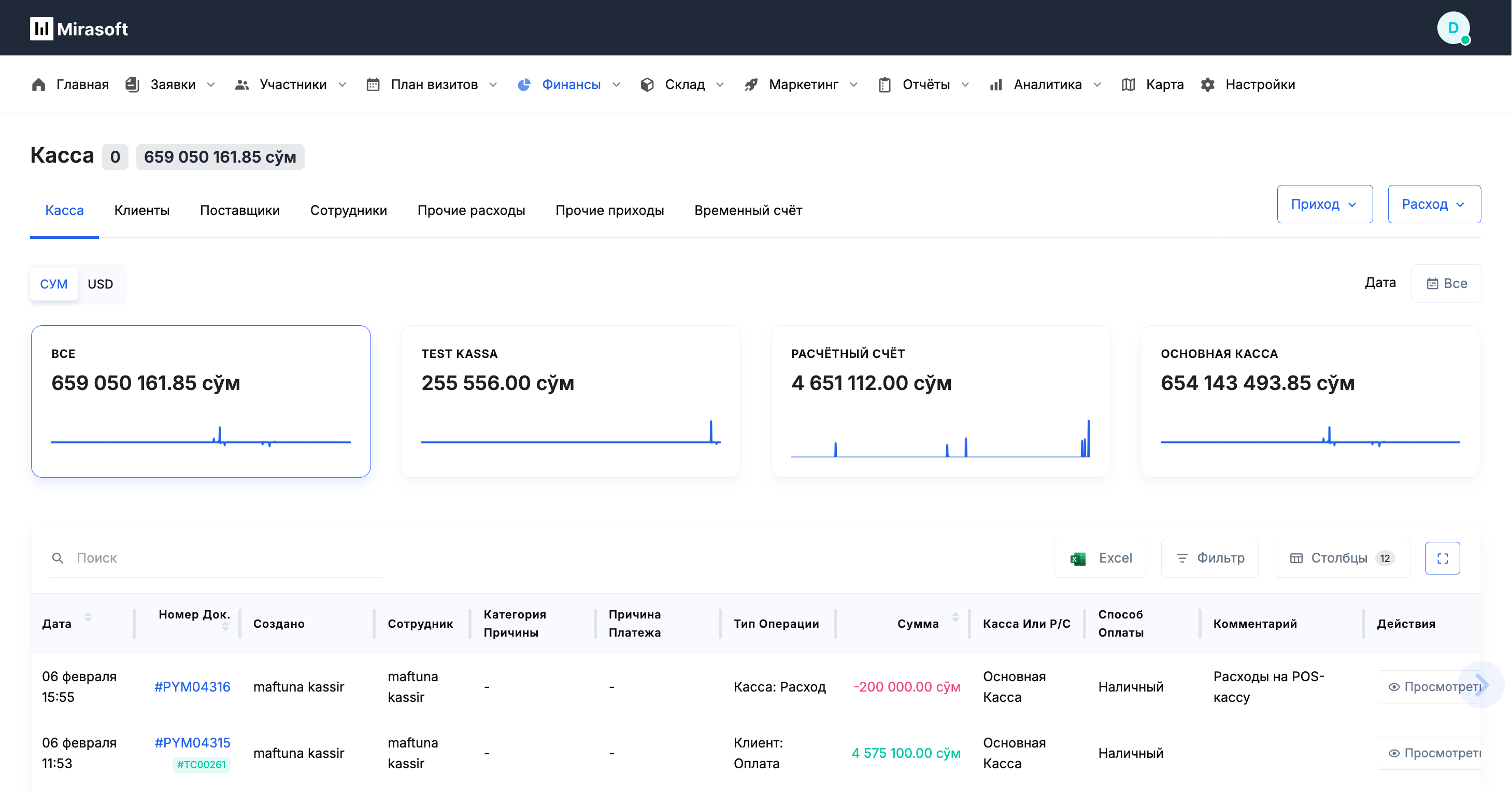
Task: Click the fullscreen expand table icon
Action: (1442, 558)
